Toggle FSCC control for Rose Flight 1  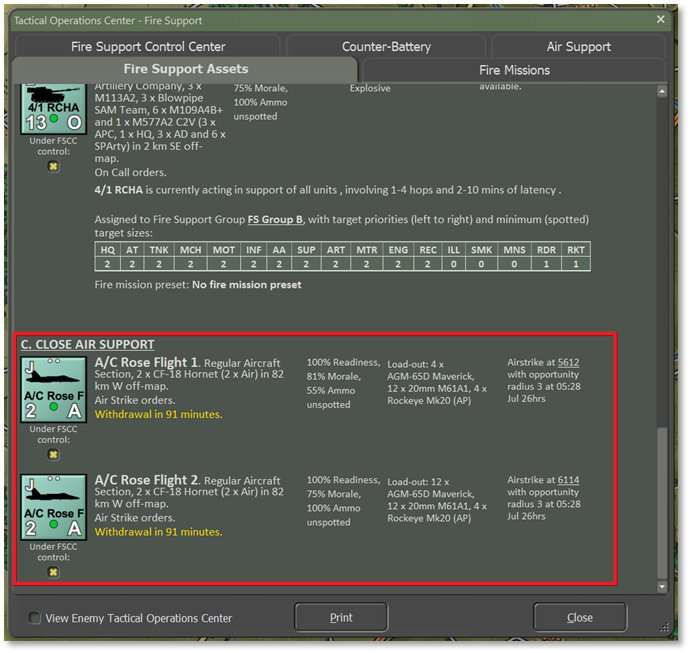[x=53, y=453]
